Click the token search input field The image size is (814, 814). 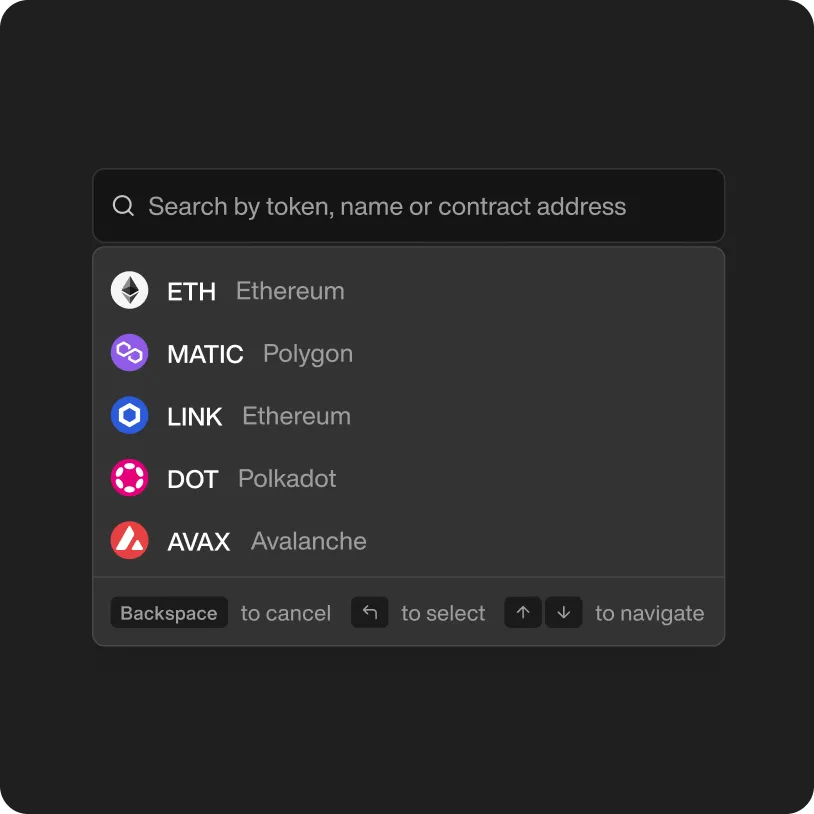pos(400,205)
